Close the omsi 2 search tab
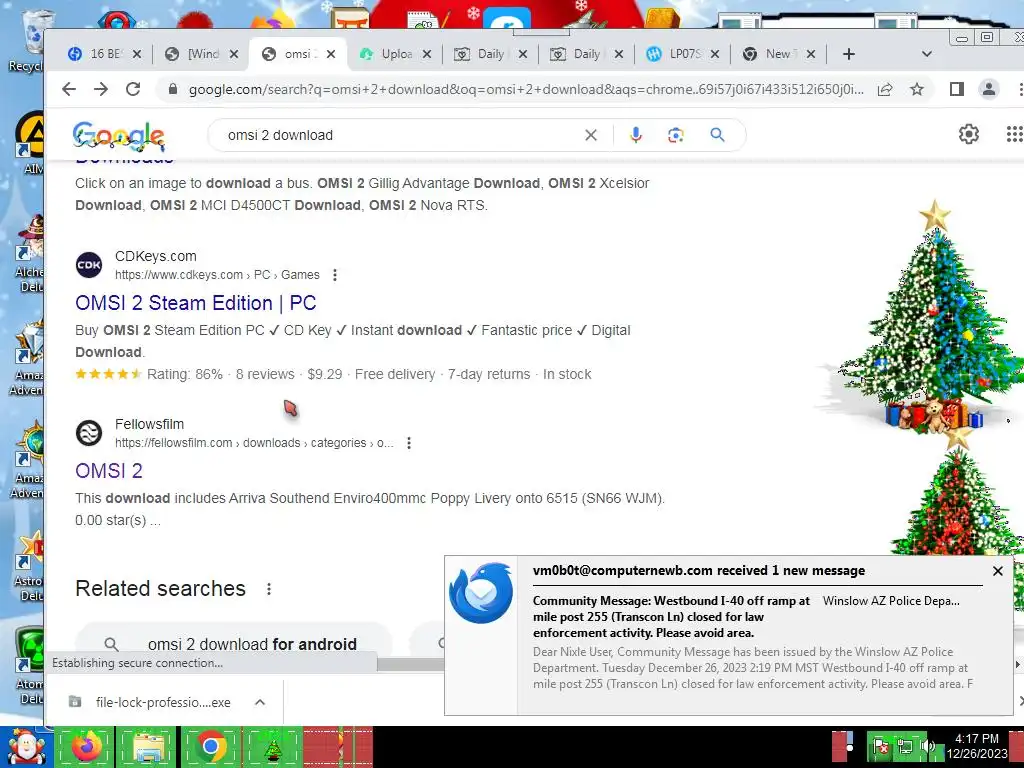The width and height of the screenshot is (1024, 768). [331, 54]
